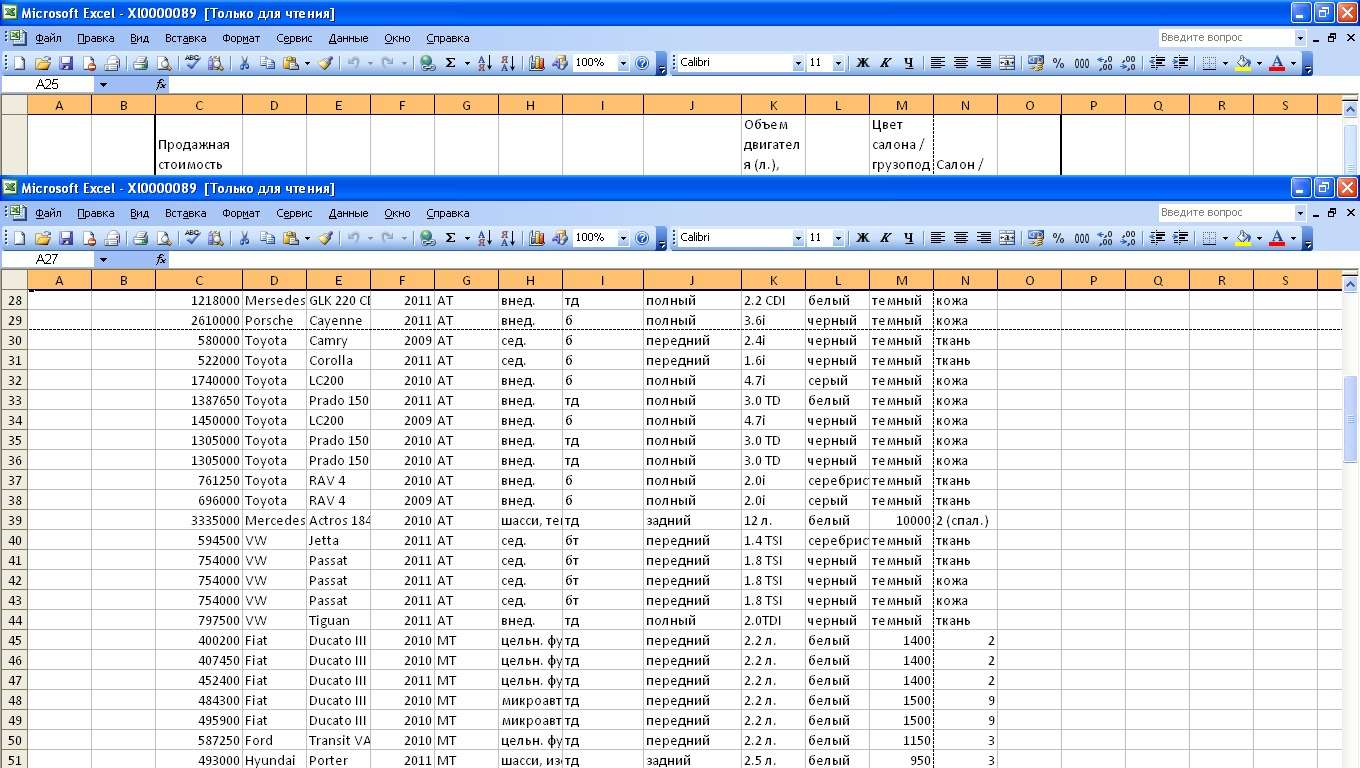
Task: Align right in the lower window toolbar
Action: (984, 238)
